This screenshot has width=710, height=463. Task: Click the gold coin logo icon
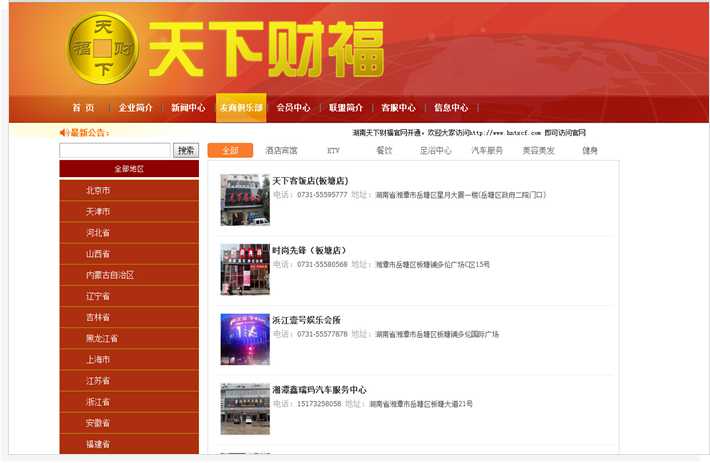103,48
